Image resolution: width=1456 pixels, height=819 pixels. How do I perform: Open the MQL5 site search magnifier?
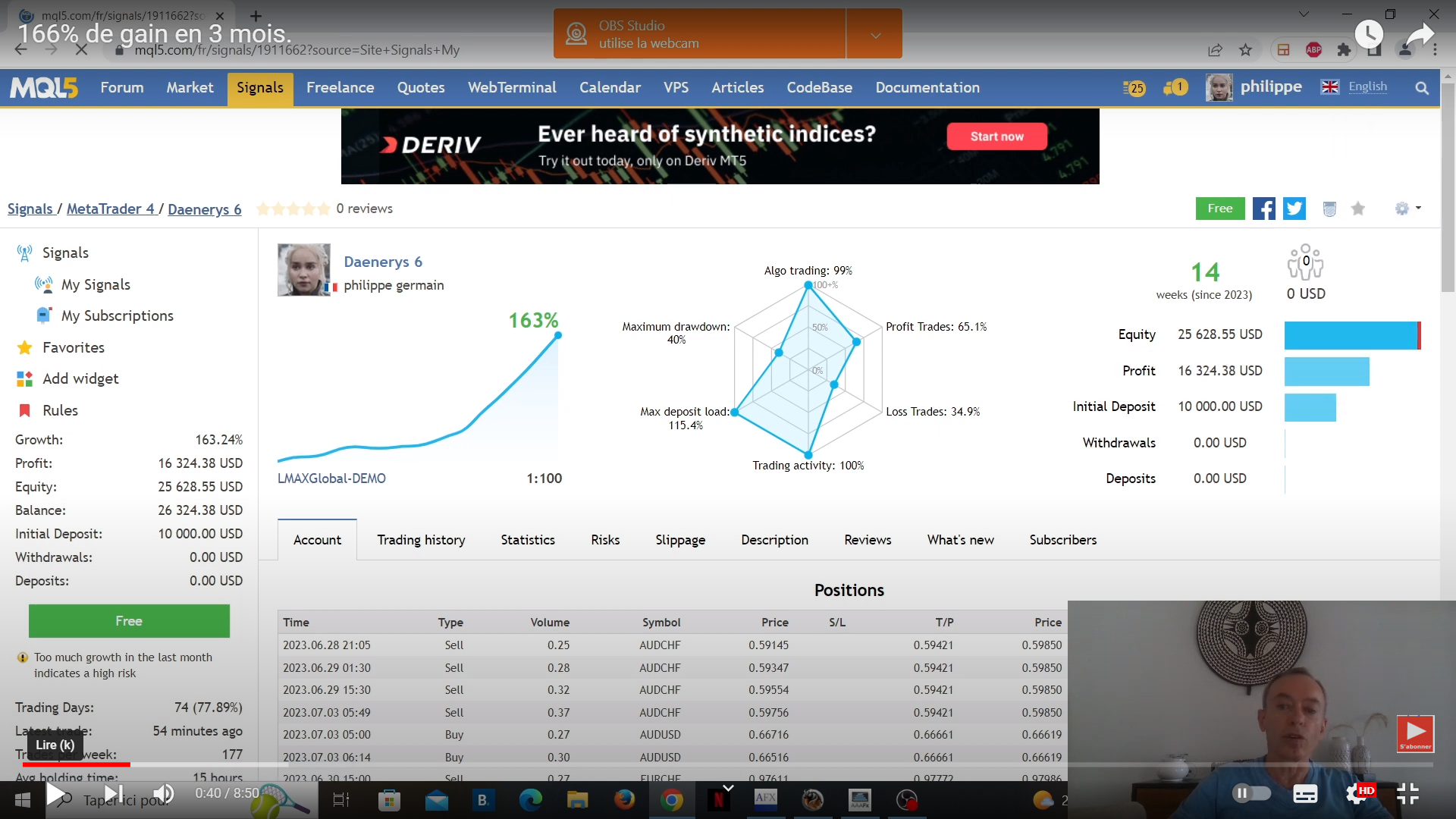(x=1422, y=88)
